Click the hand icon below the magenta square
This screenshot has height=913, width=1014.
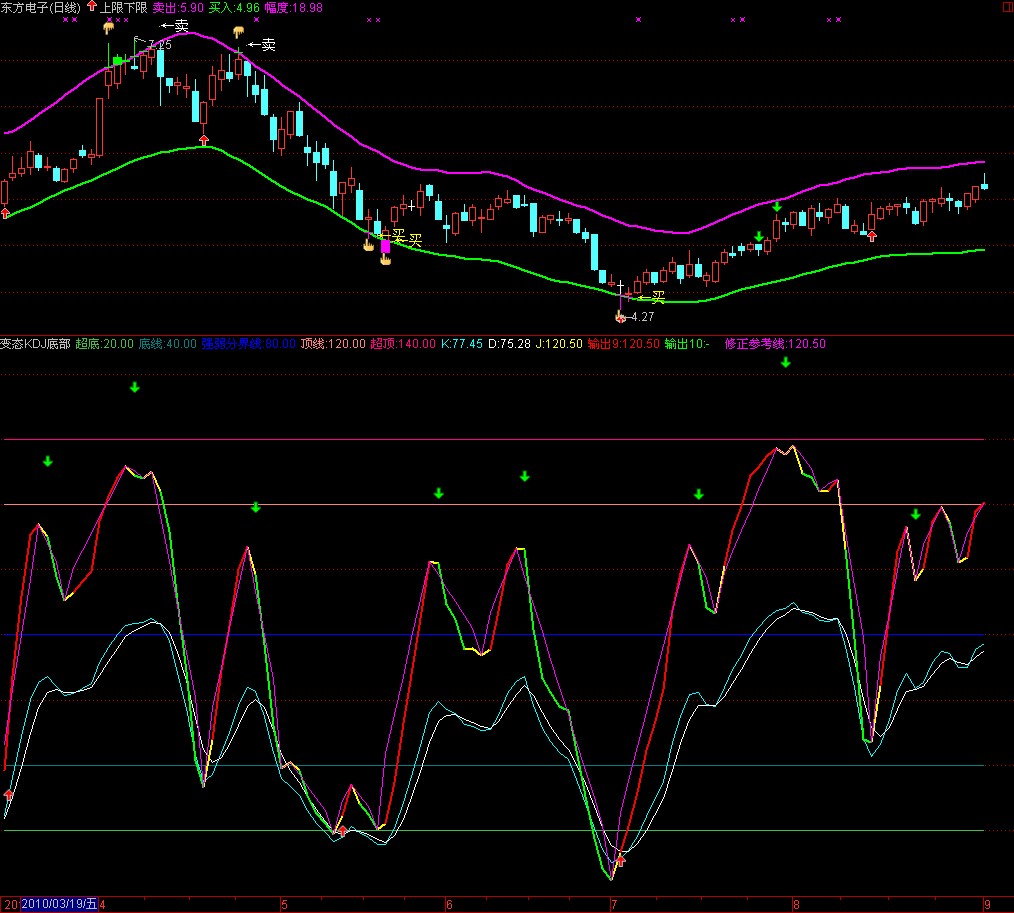(x=385, y=260)
